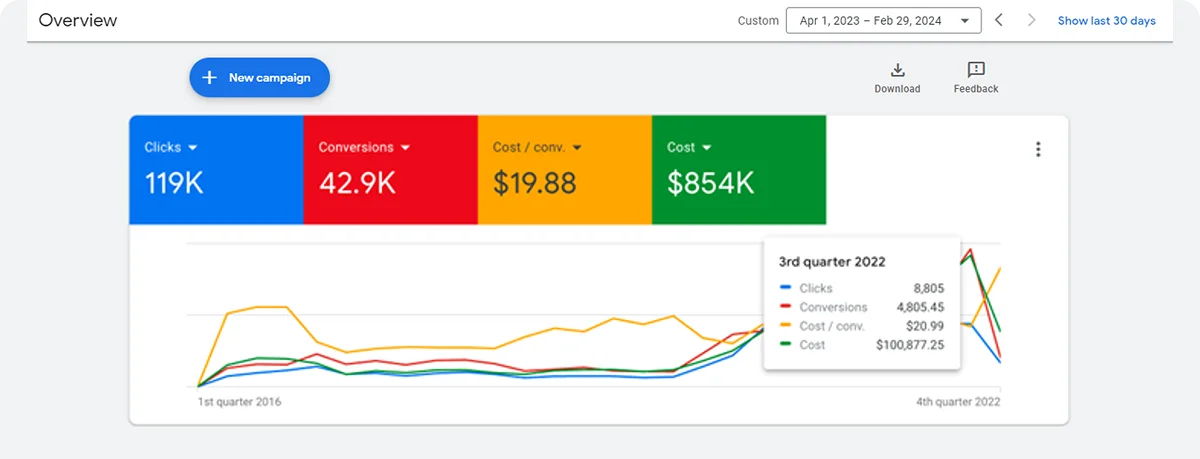The image size is (1200, 459).
Task: Go to the next date range arrow
Action: coord(1032,20)
